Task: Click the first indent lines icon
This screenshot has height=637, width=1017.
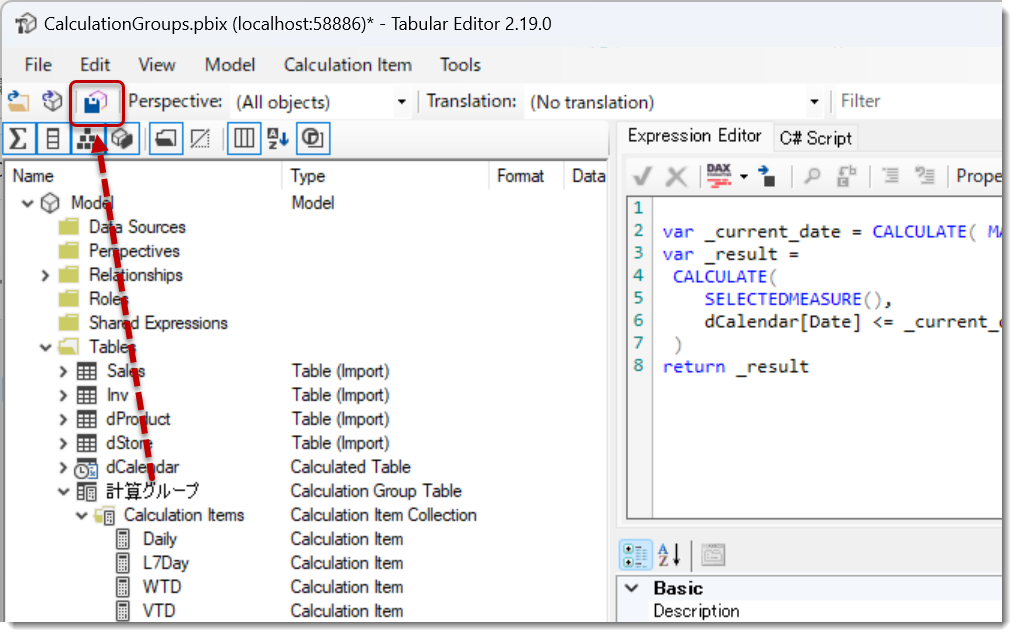Action: pos(891,176)
